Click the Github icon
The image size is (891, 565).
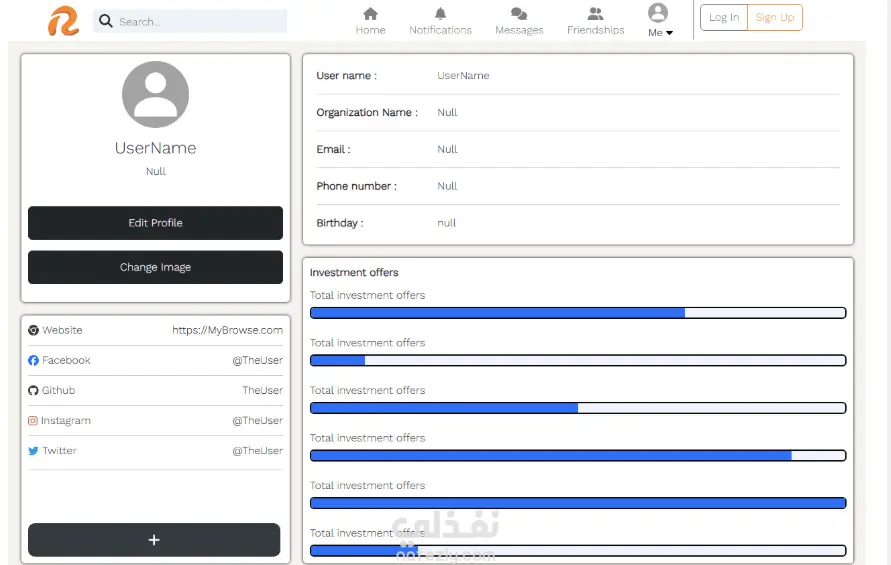34,390
